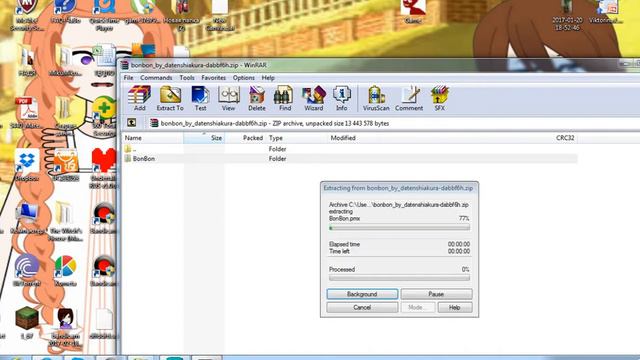Select the parent '..' folder row
Viewport: 640px width, 360px height.
[x=350, y=149]
